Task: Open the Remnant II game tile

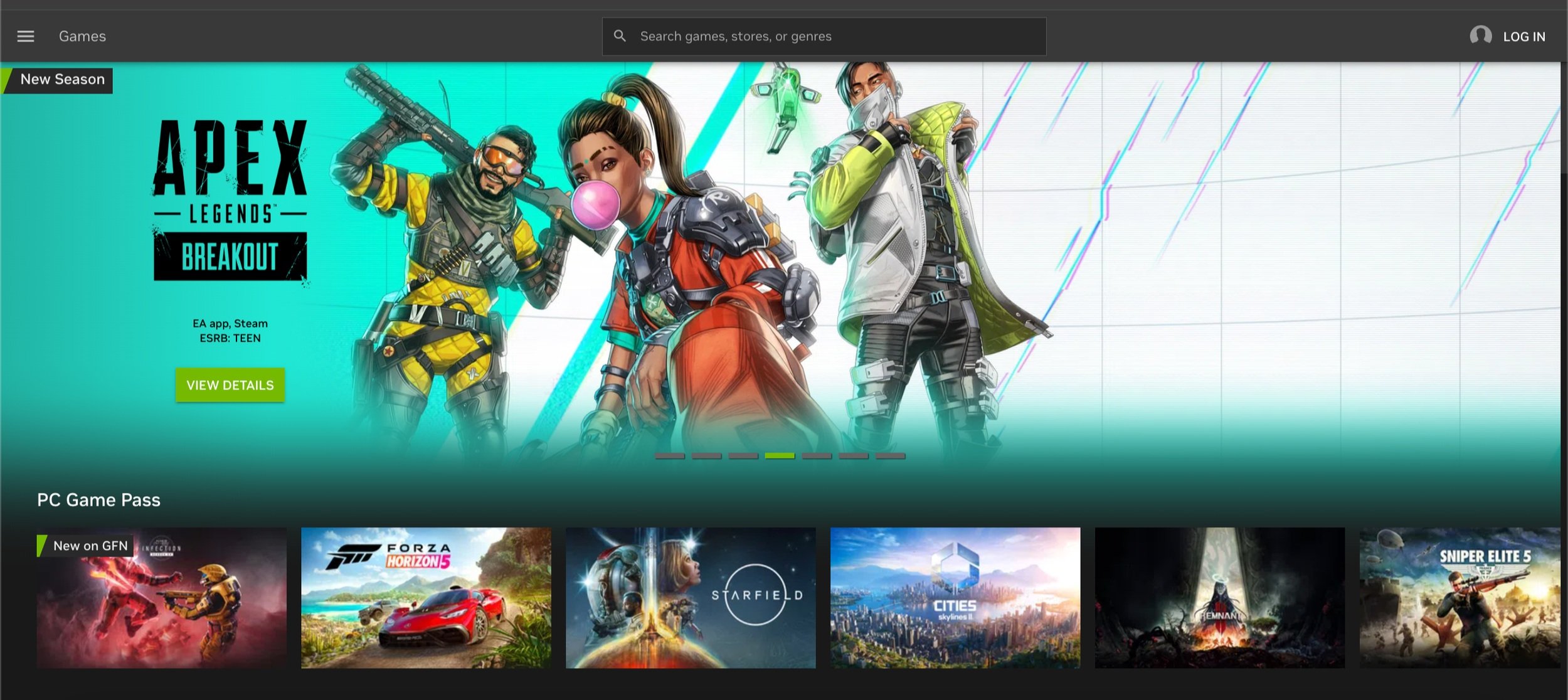Action: pos(1220,597)
